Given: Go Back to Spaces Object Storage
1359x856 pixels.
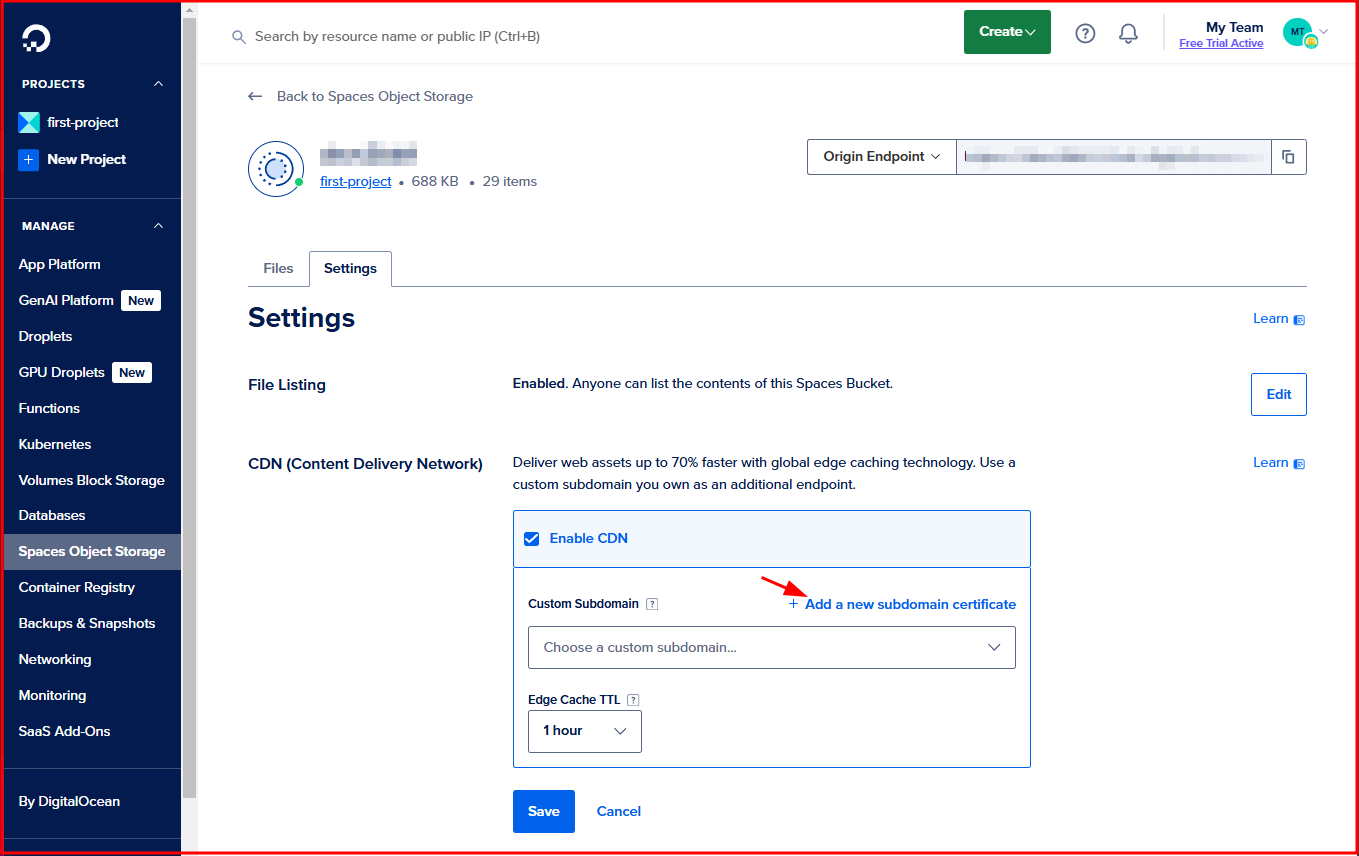Looking at the screenshot, I should [375, 96].
